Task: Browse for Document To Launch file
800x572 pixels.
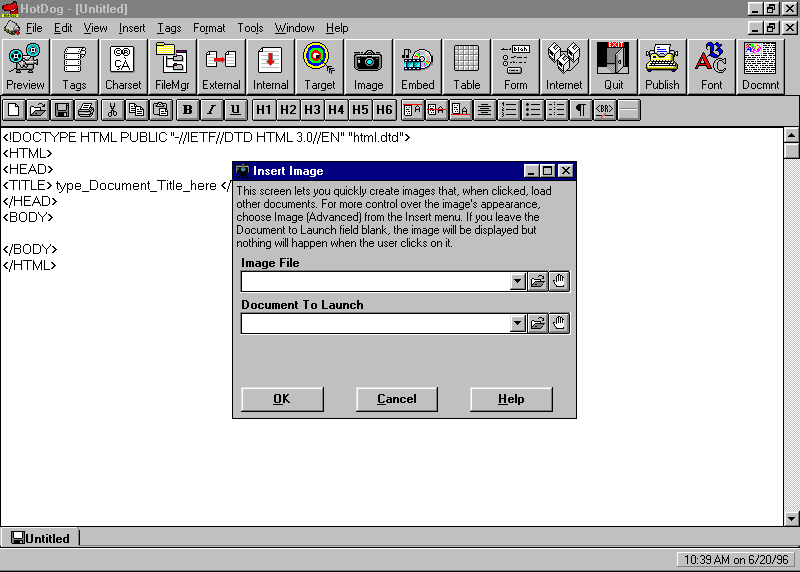Action: coord(538,323)
